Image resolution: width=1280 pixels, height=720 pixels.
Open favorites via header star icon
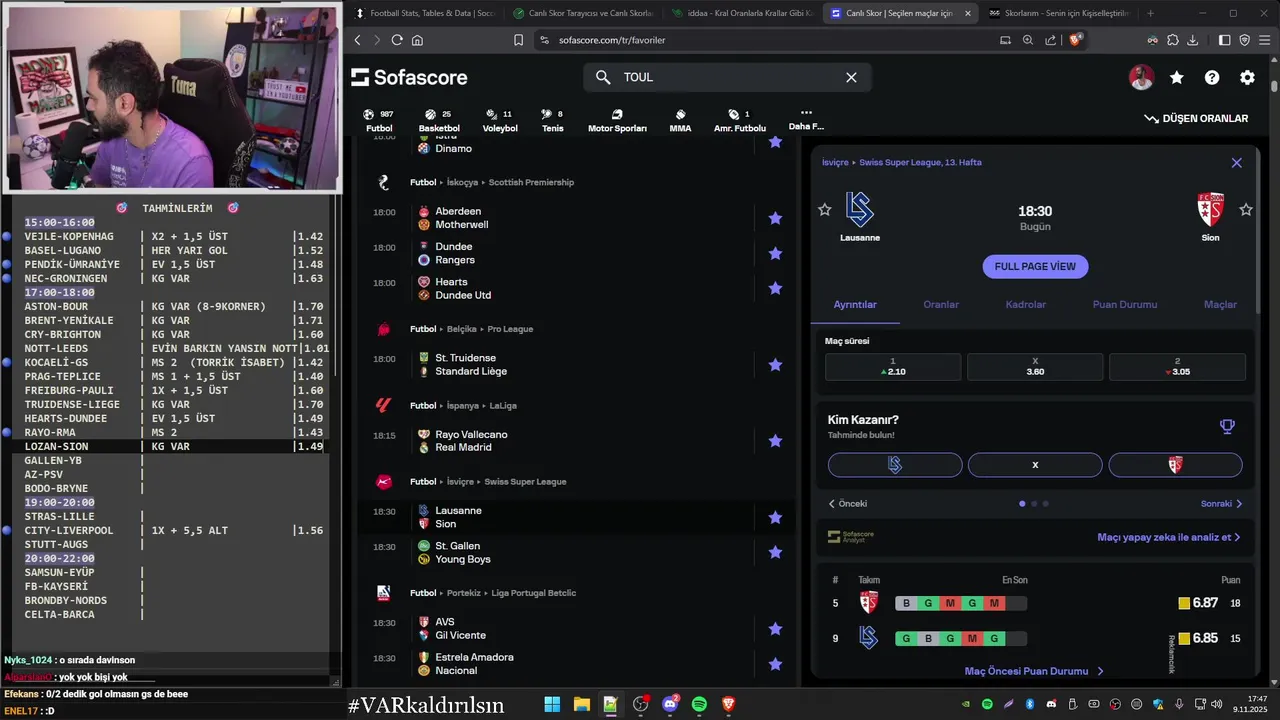pyautogui.click(x=1177, y=77)
